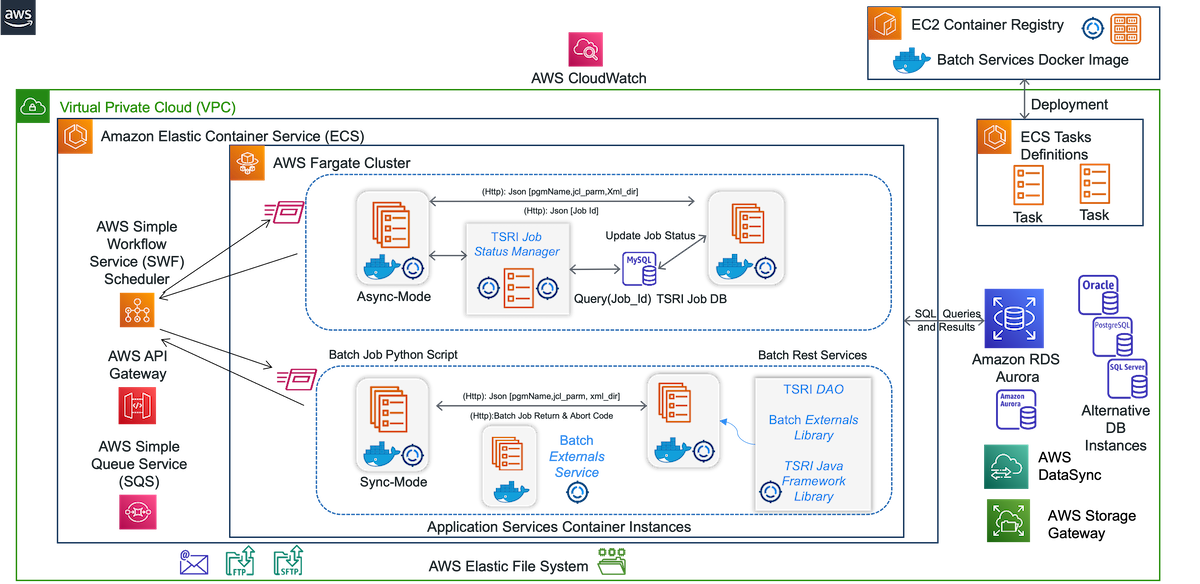Click the TSRI Job Status Manager box
Image resolution: width=1200 pixels, height=584 pixels.
pyautogui.click(x=516, y=269)
